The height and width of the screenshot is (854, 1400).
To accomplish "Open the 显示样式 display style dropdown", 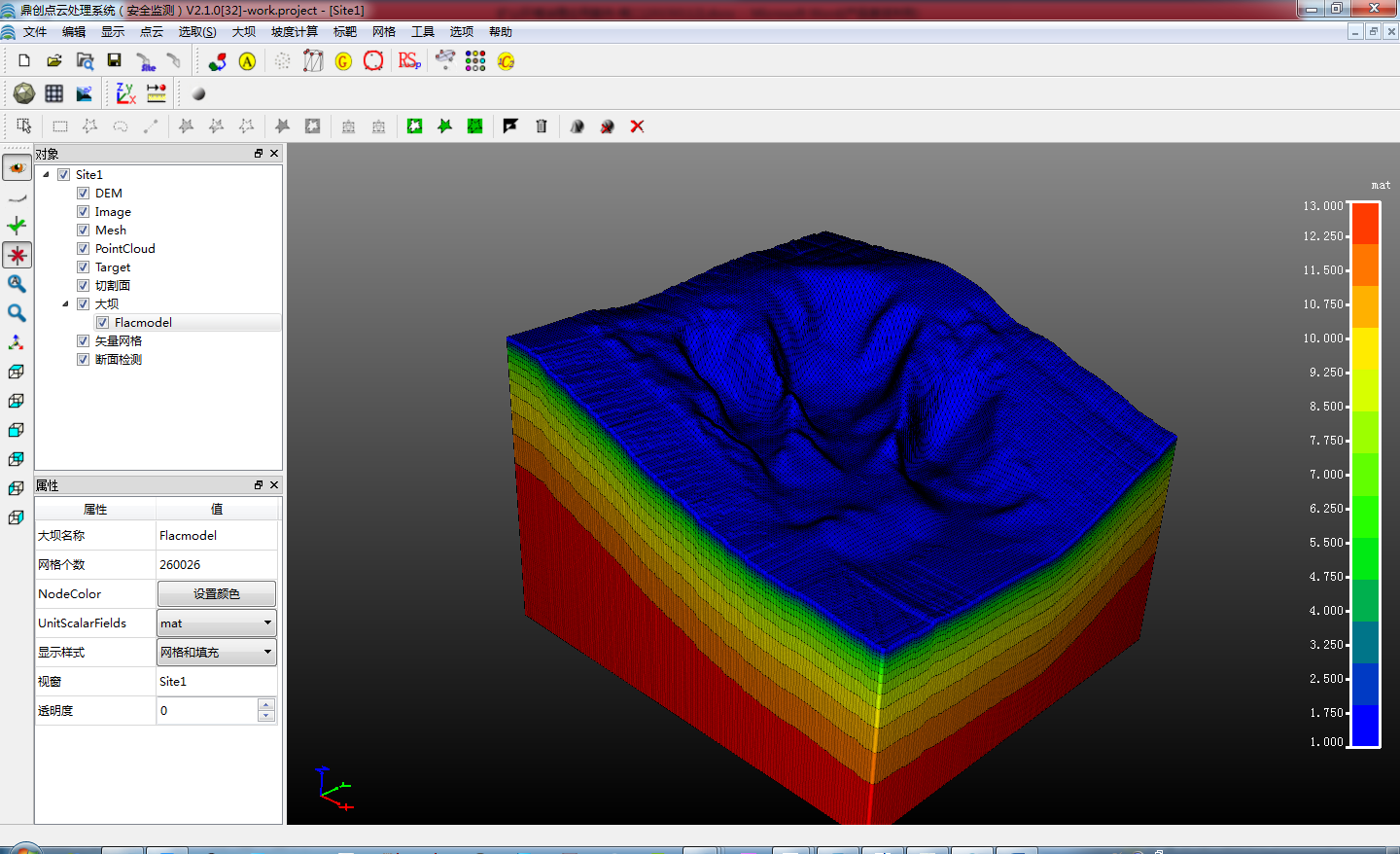I will [216, 653].
